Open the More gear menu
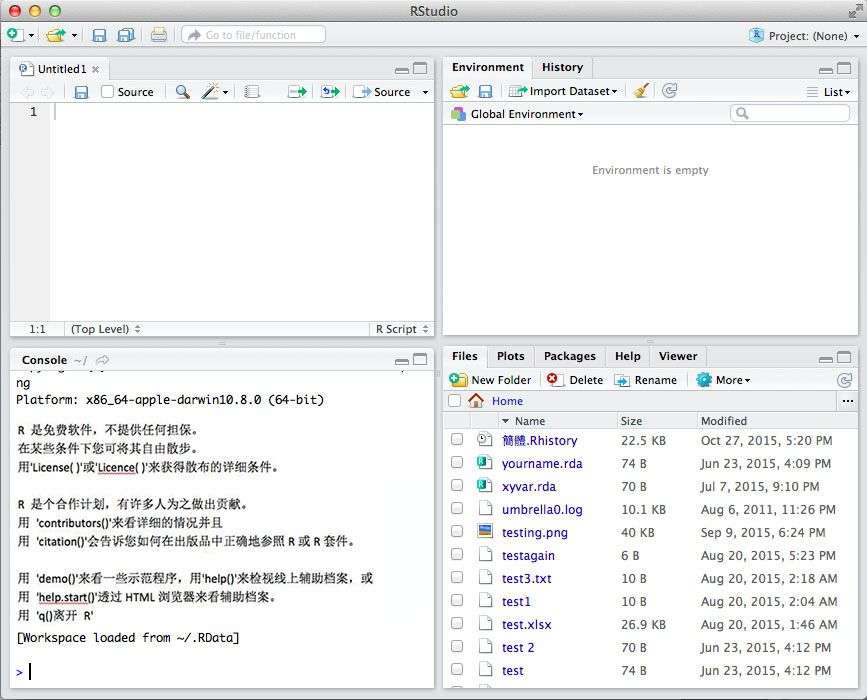 pyautogui.click(x=724, y=380)
